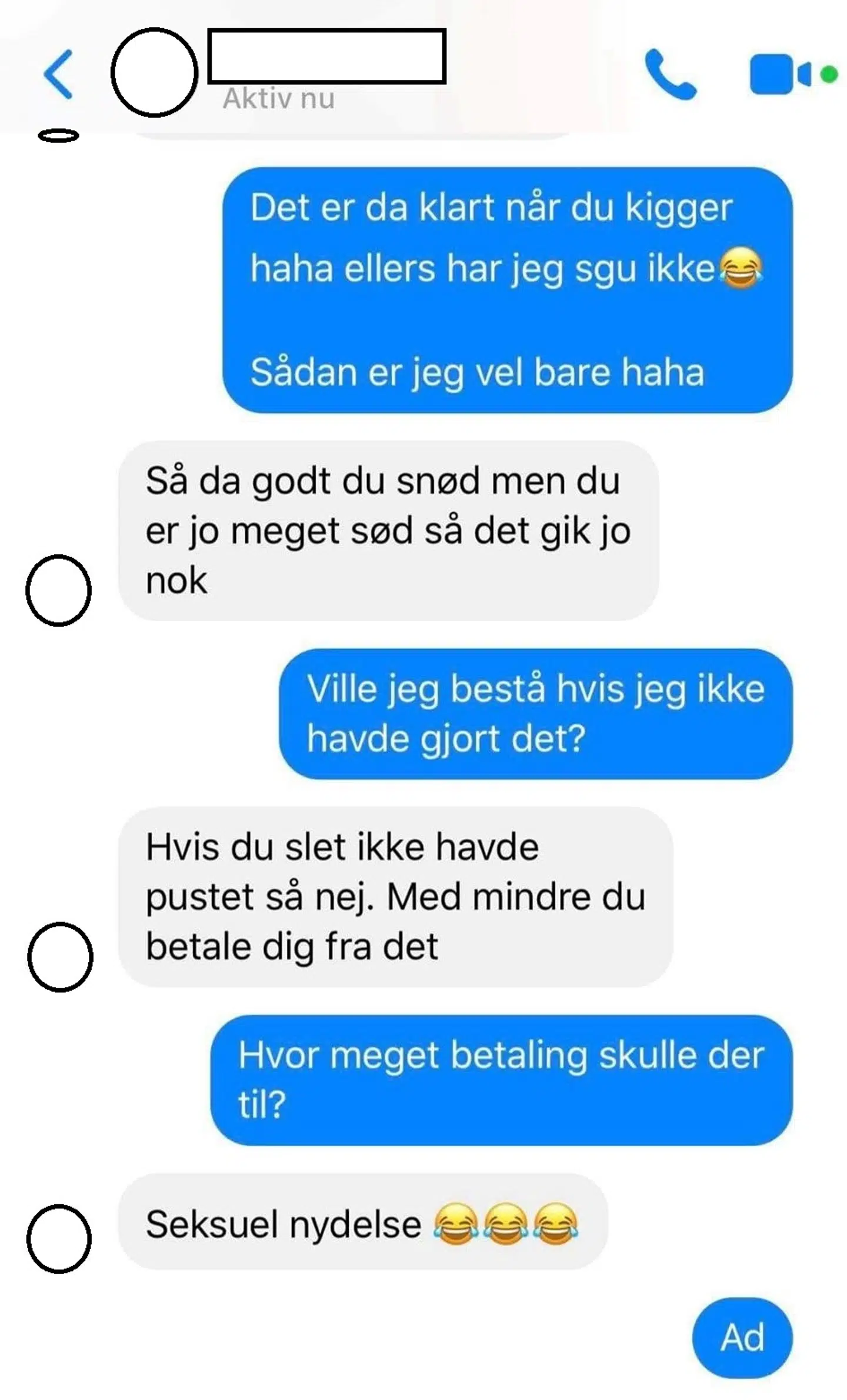
Task: Open the contact's profile picture in header
Action: [x=154, y=72]
